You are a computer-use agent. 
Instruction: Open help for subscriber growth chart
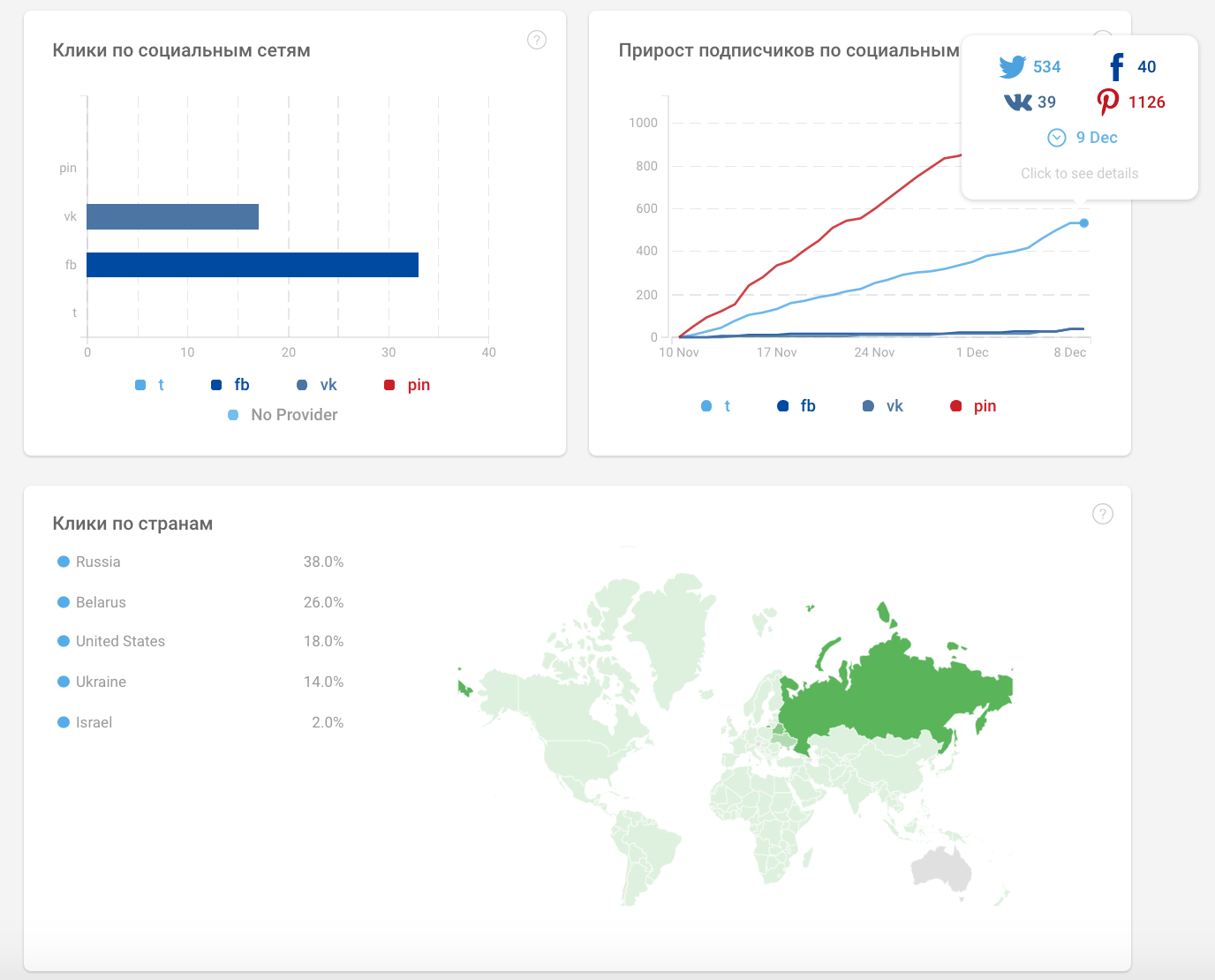[x=1102, y=40]
